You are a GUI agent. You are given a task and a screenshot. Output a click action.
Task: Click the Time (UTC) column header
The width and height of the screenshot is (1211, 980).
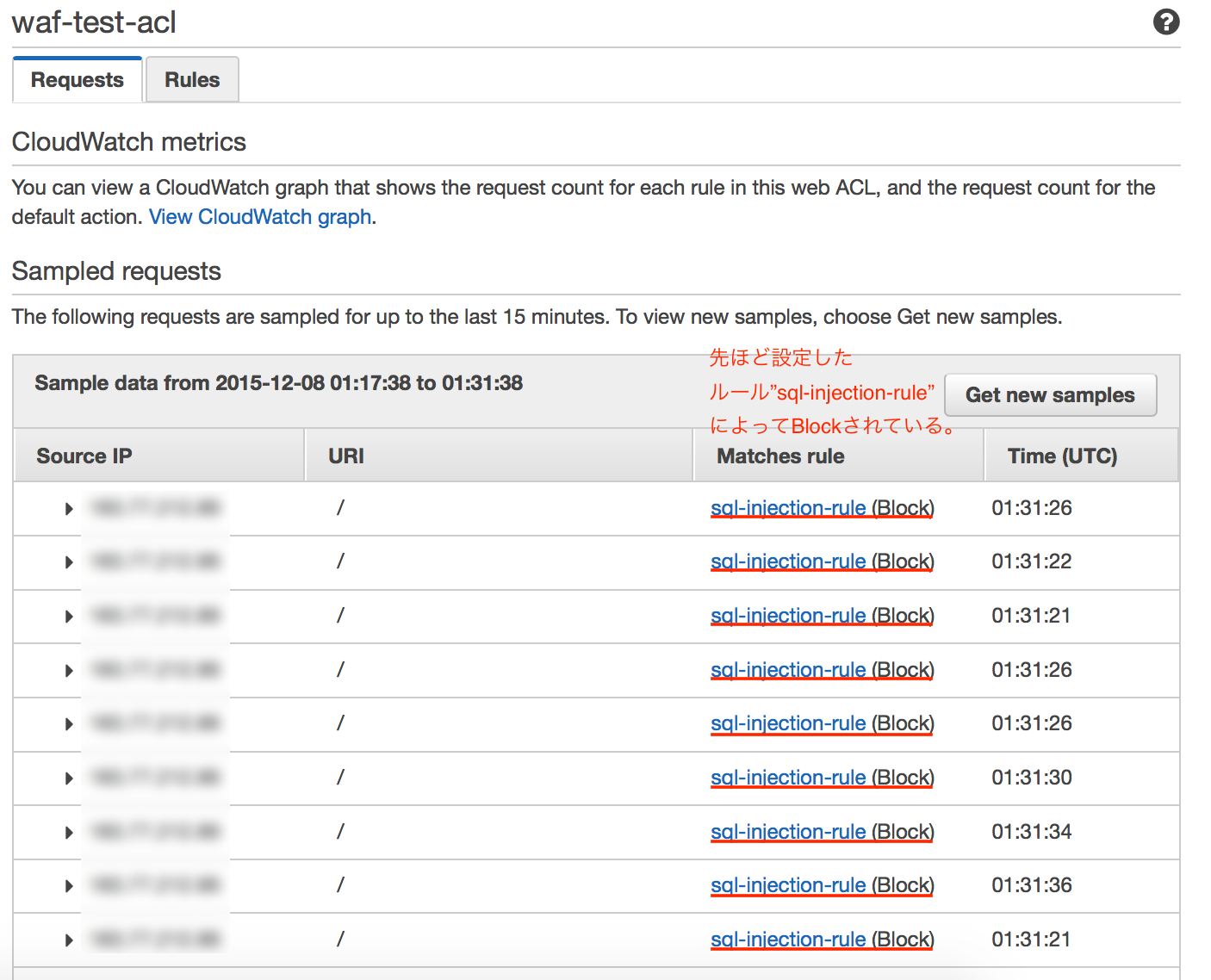click(x=1062, y=455)
